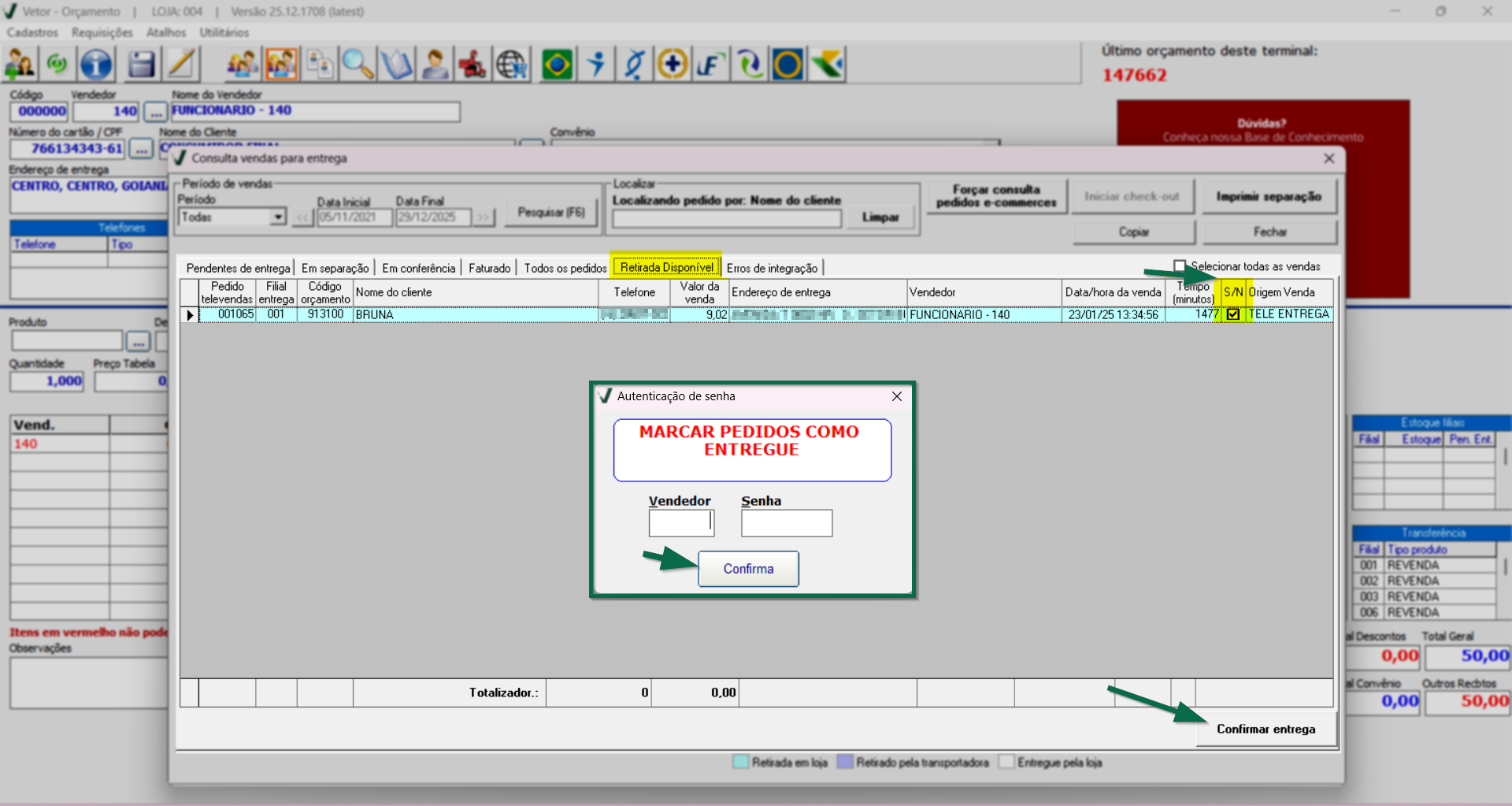Viewport: 1512px width, 806px height.
Task: Click the '...' lookup button beside Vendedor code
Action: point(156,112)
